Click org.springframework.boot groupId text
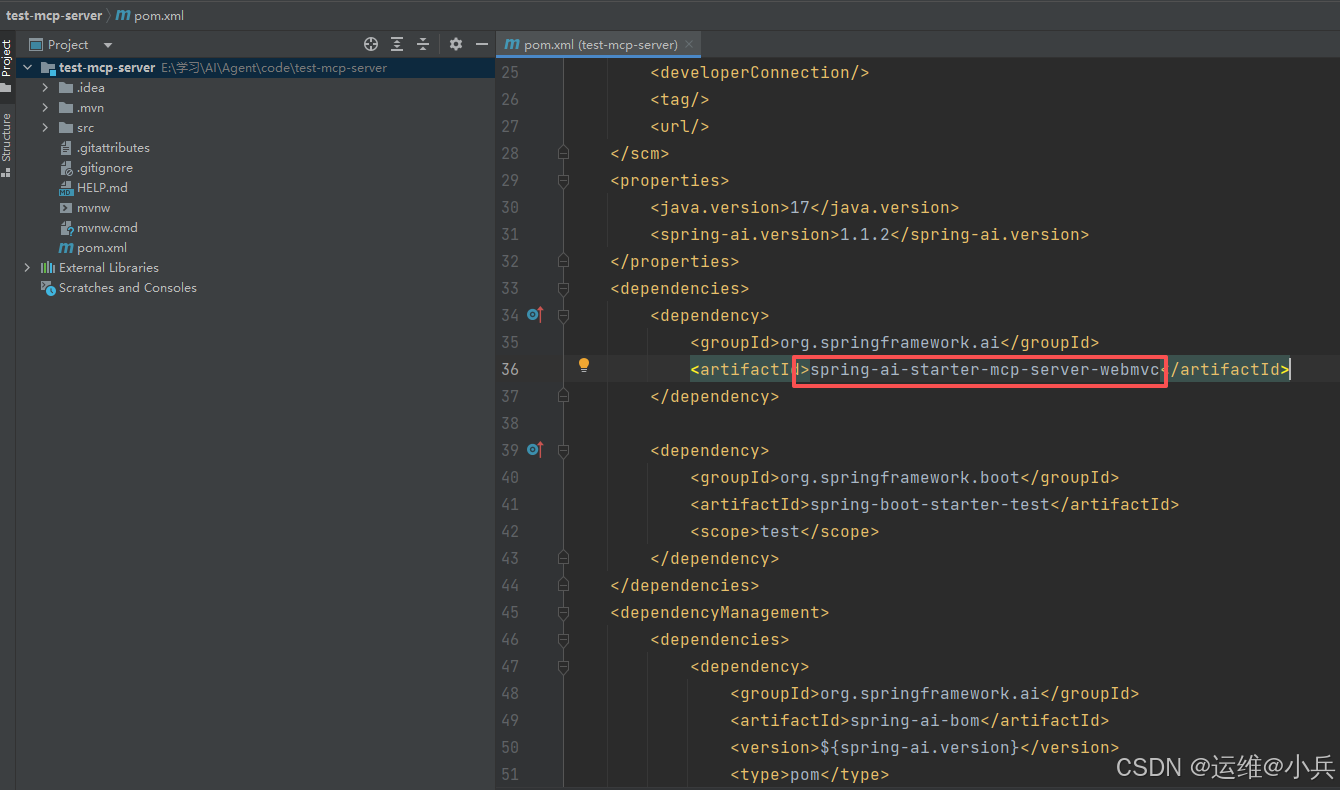Image resolution: width=1340 pixels, height=790 pixels. 900,477
